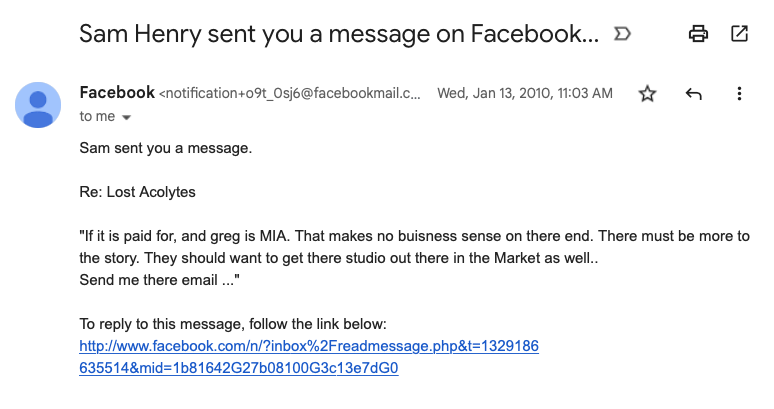This screenshot has height=409, width=774.
Task: Click the quoted line starting "If it is paid for"
Action: [415, 236]
